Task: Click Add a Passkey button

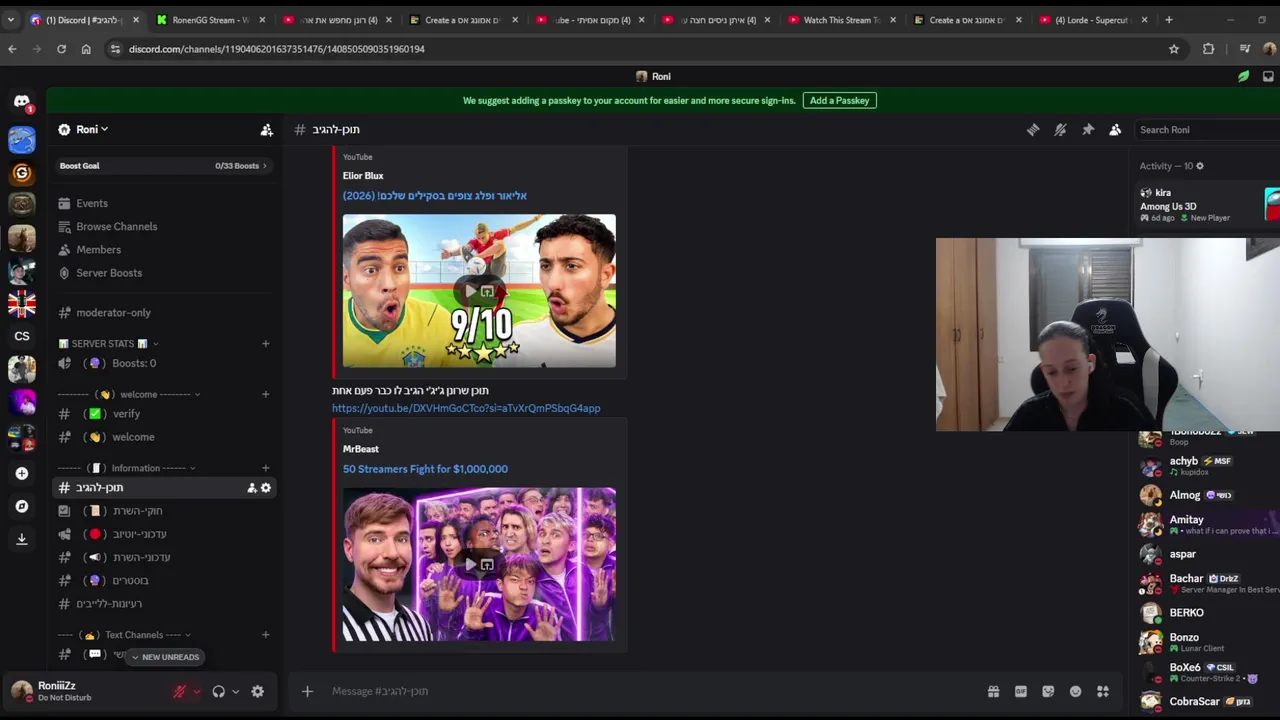Action: (839, 100)
